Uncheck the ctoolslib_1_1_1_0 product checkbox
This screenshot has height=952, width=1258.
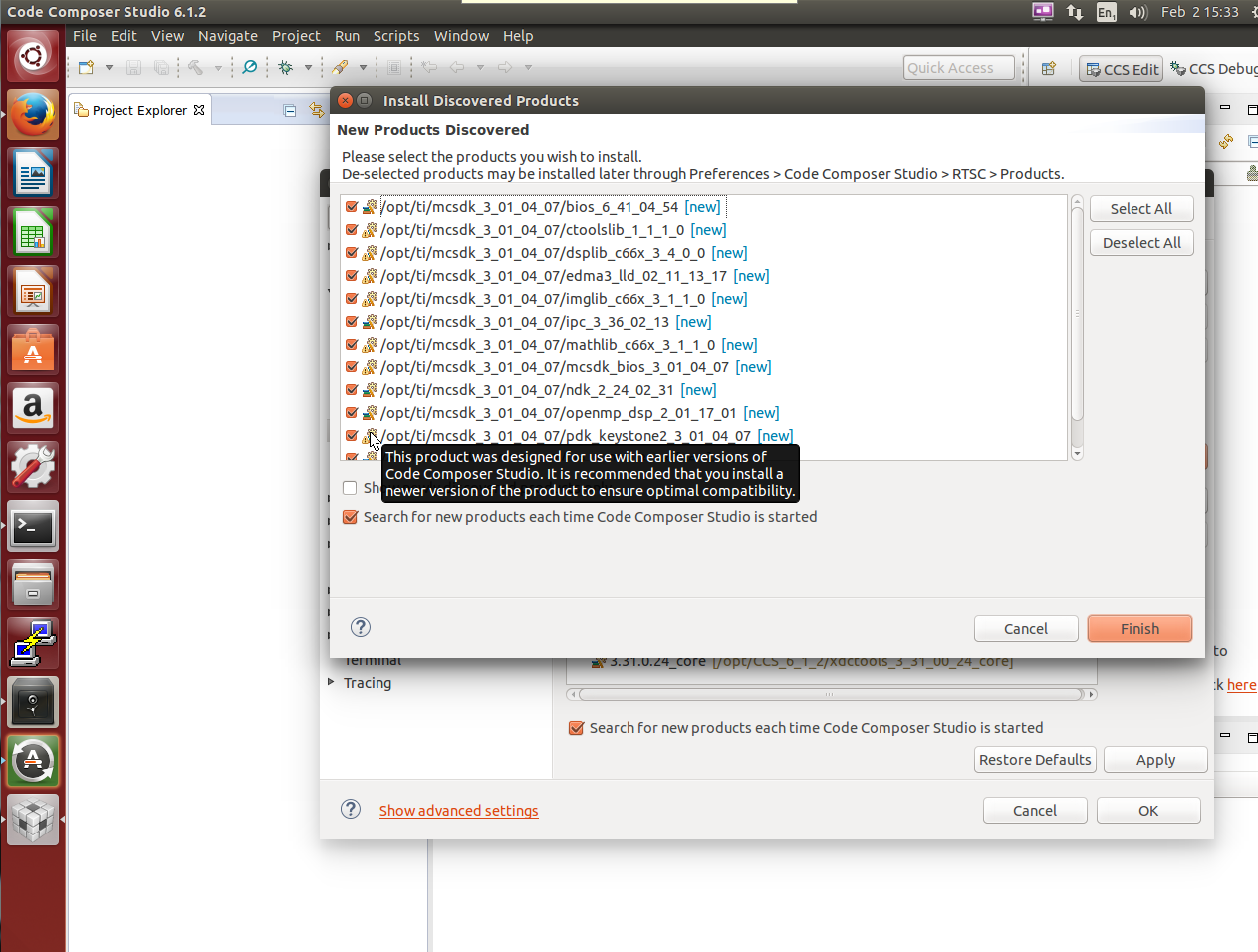coord(352,230)
